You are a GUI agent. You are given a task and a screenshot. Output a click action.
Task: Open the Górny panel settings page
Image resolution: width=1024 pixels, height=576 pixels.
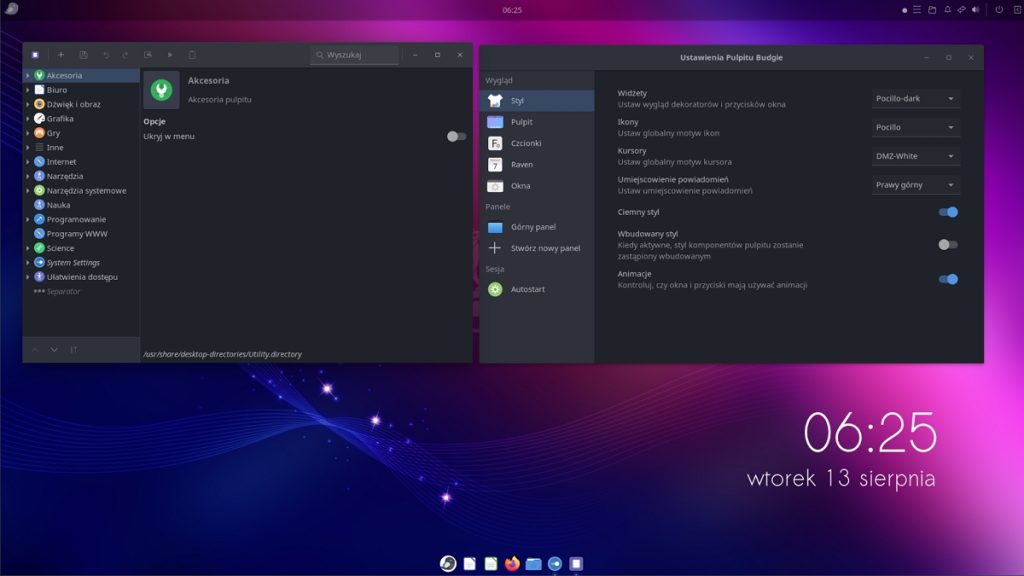533,227
